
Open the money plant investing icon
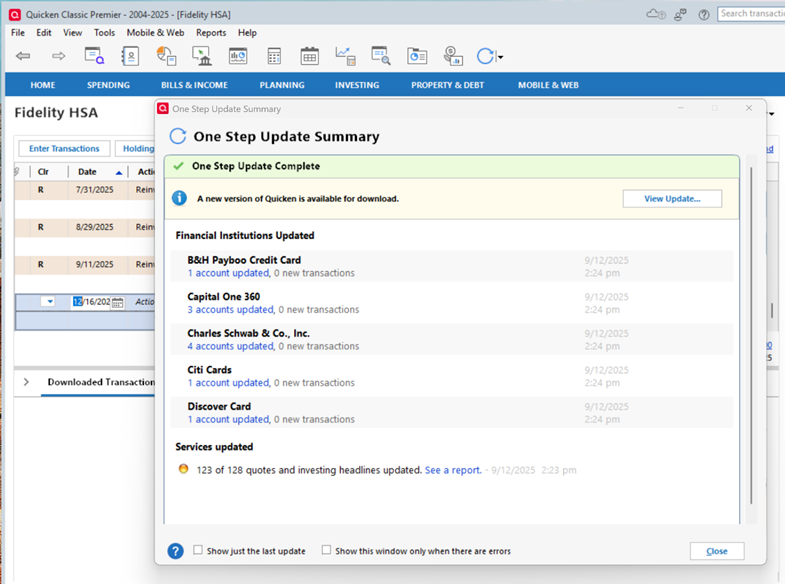click(453, 56)
